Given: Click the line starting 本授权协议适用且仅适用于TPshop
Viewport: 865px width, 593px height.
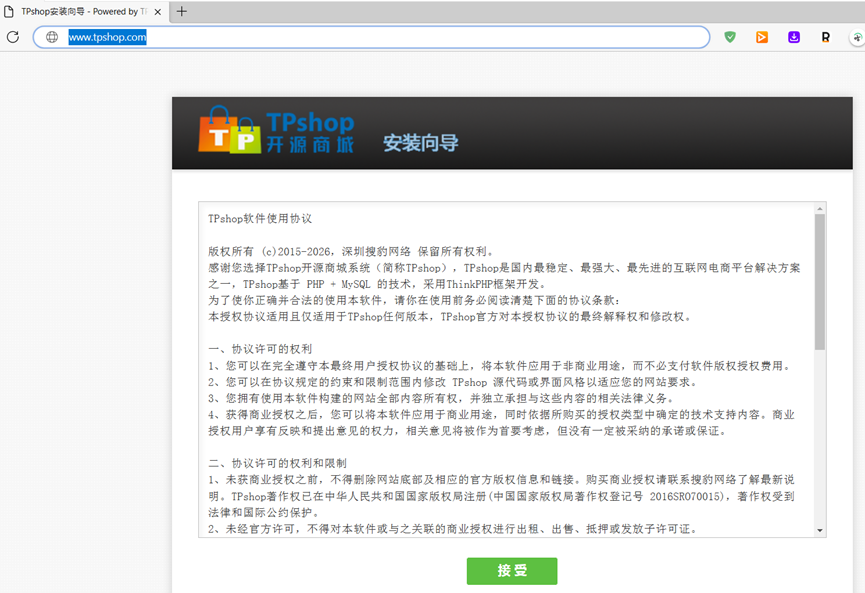Looking at the screenshot, I should [x=450, y=317].
